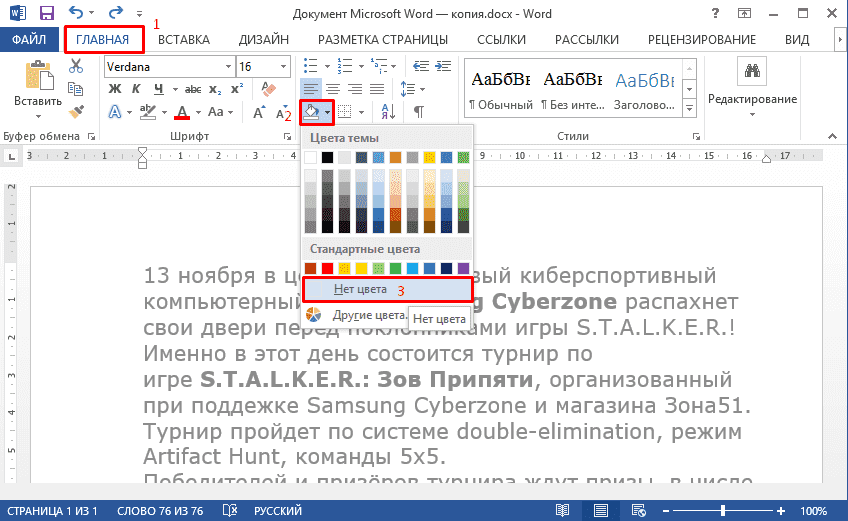Save the document with the floppy icon
848x521 pixels.
[47, 13]
